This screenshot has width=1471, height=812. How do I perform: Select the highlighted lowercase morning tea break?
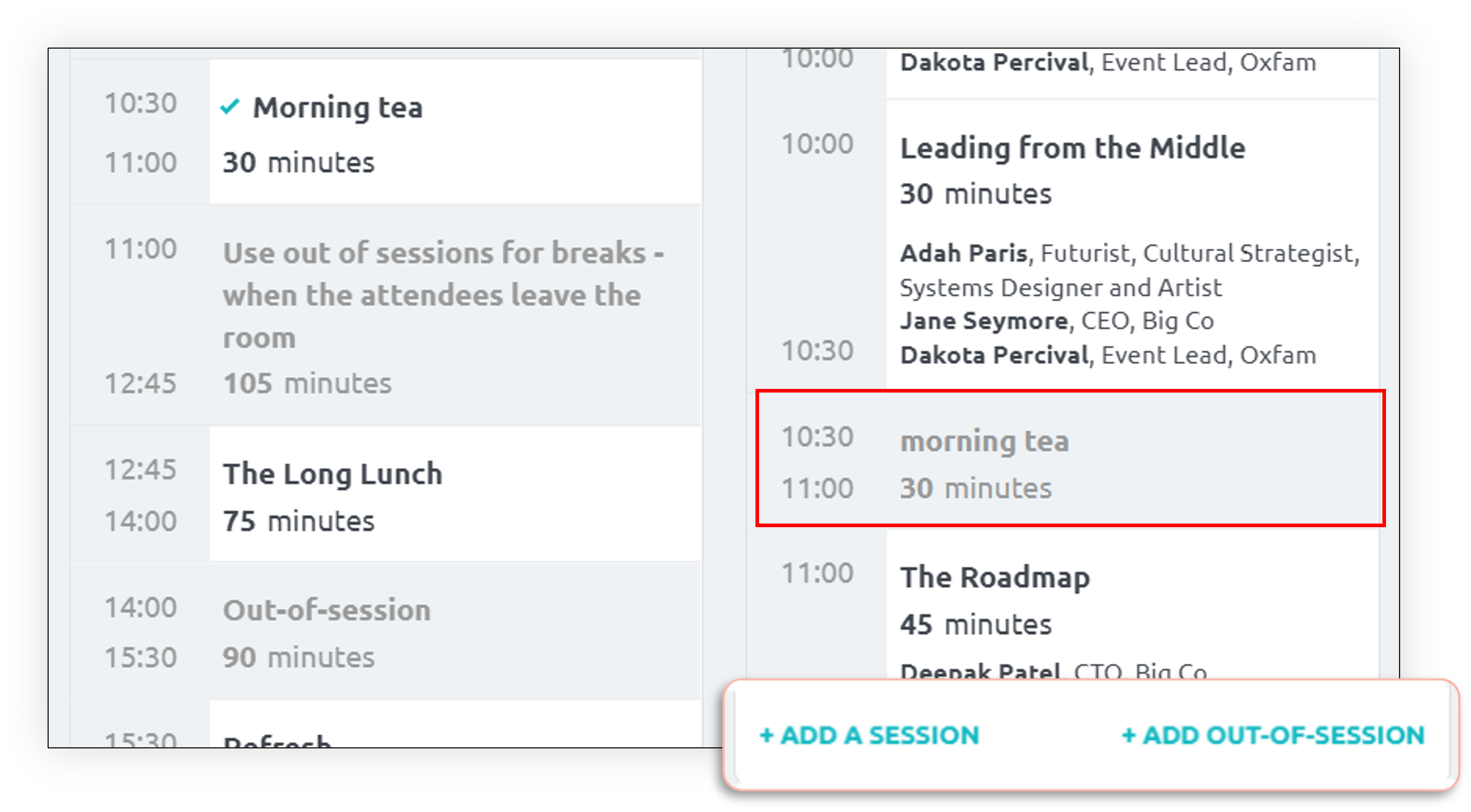pyautogui.click(x=984, y=441)
